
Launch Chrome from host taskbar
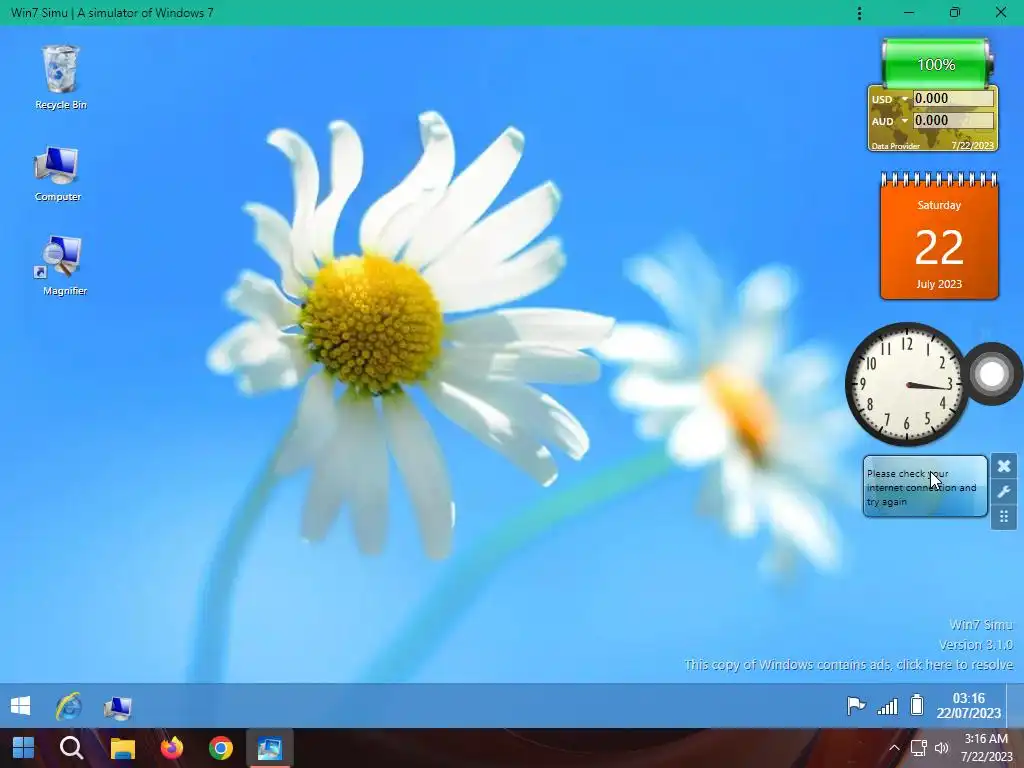221,748
